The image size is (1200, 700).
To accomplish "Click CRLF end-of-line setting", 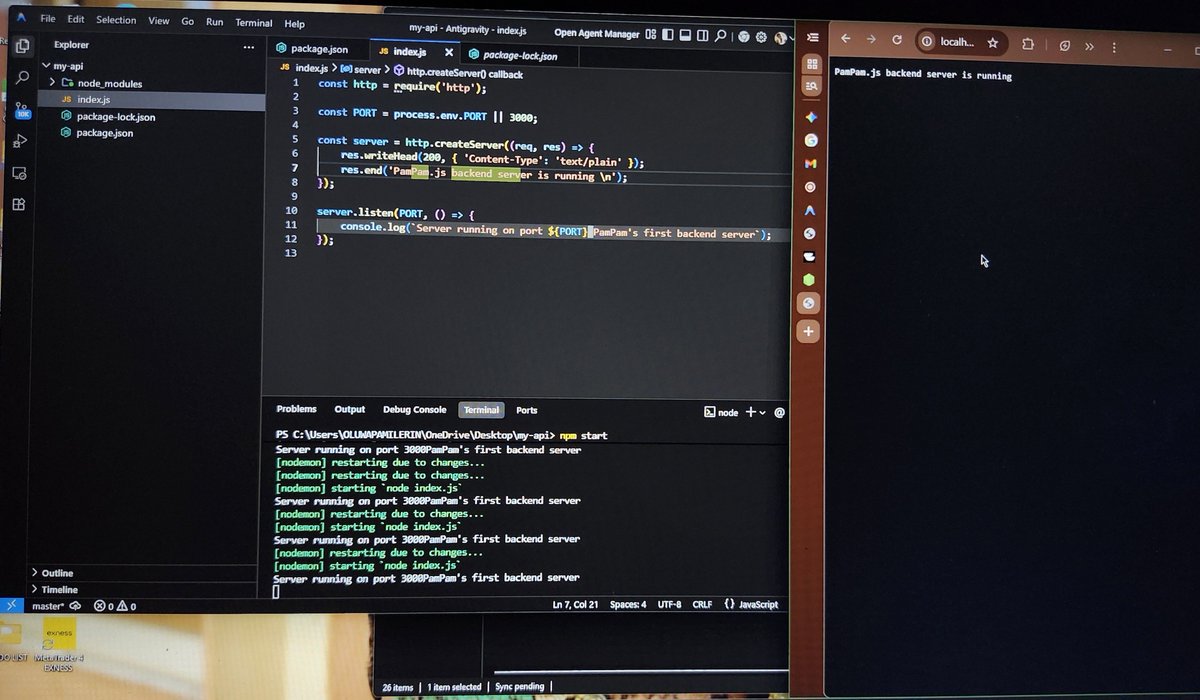I will coord(702,605).
